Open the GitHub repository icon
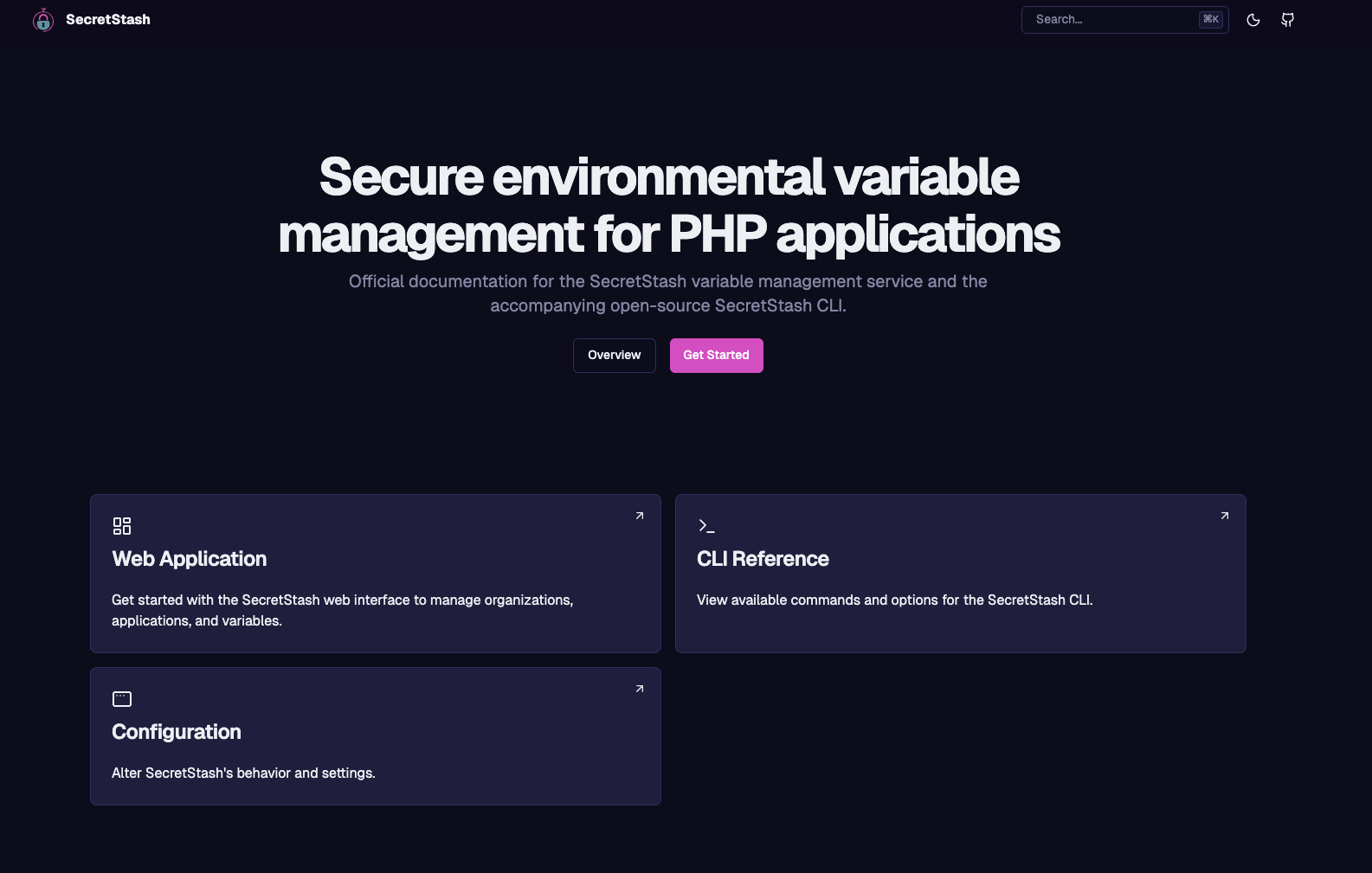This screenshot has width=1372, height=873. (x=1287, y=20)
